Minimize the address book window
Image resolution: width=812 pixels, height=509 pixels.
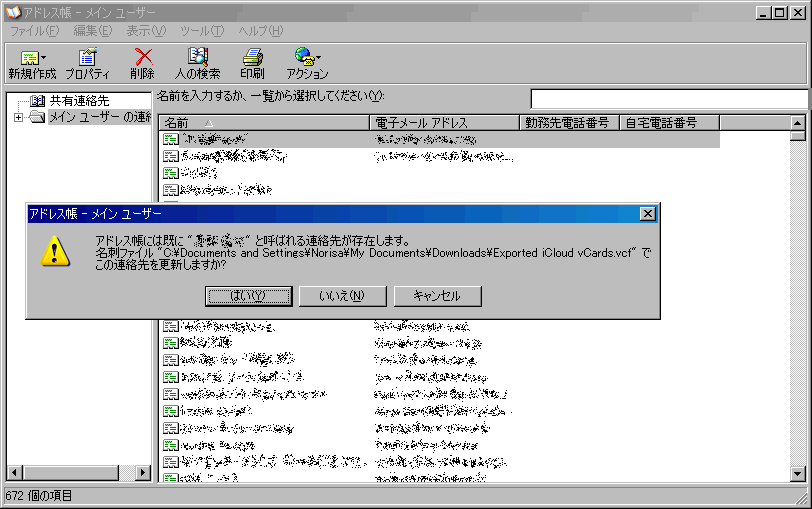(762, 13)
